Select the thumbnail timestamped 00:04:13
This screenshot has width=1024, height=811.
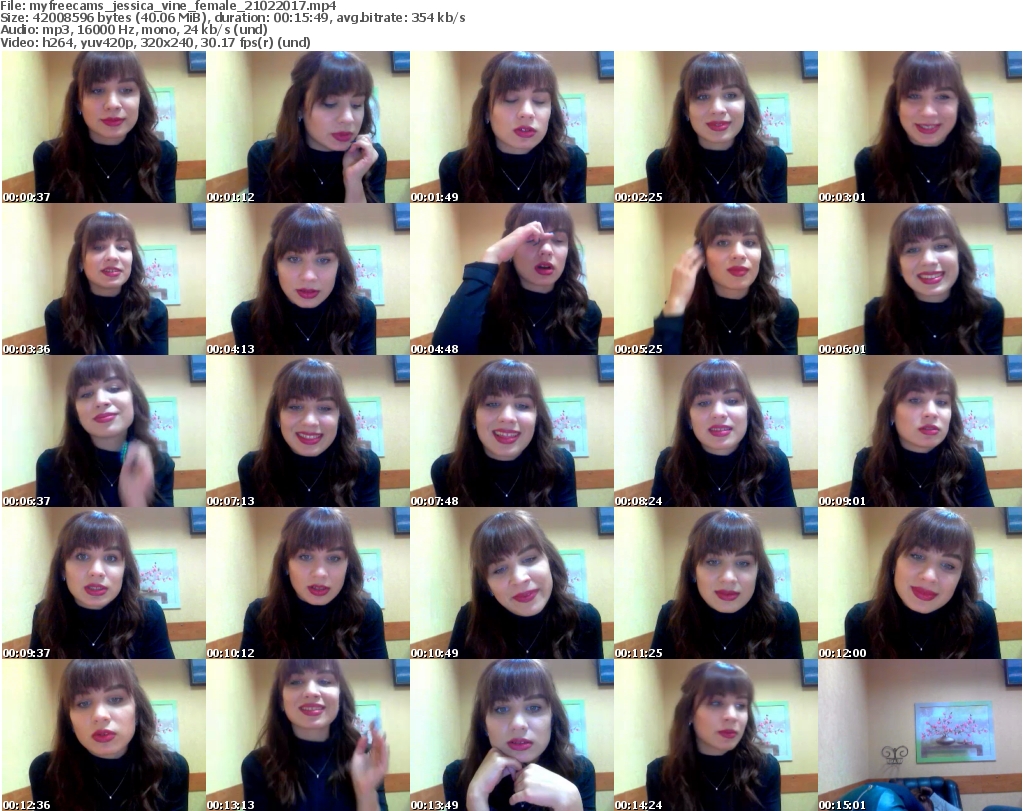(x=308, y=279)
